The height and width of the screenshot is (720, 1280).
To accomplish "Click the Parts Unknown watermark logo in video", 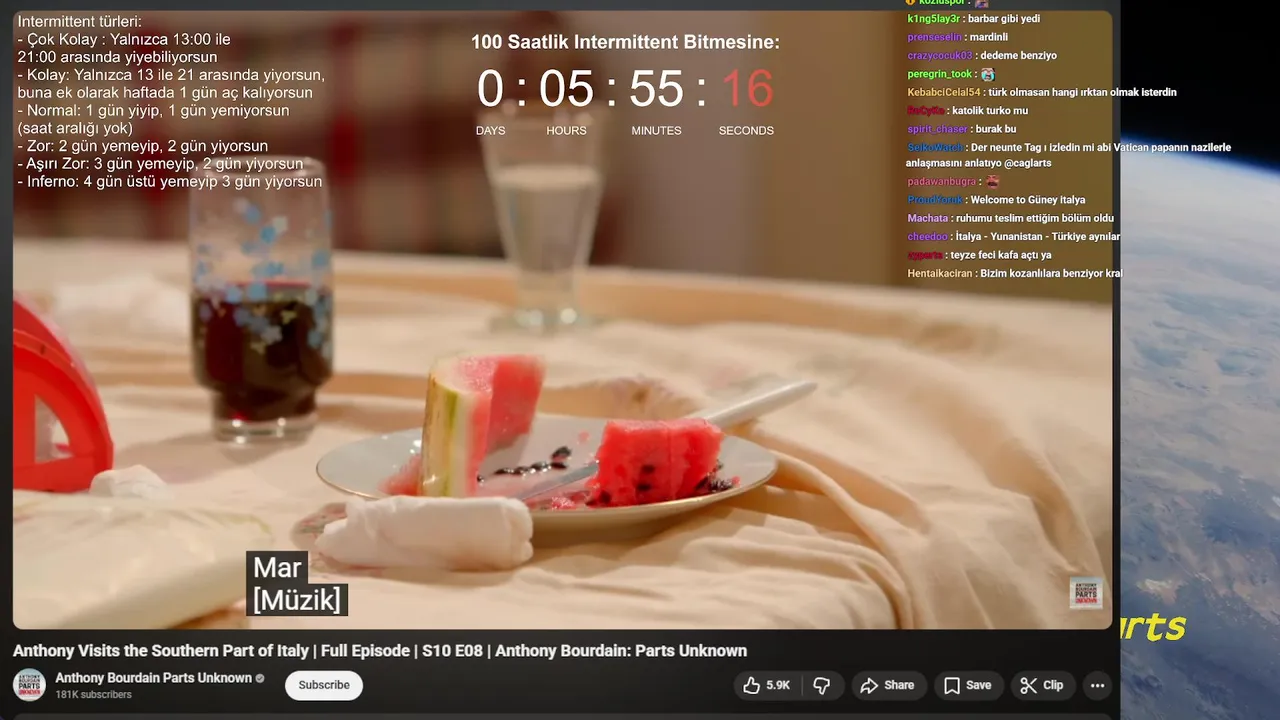I will click(x=1086, y=592).
